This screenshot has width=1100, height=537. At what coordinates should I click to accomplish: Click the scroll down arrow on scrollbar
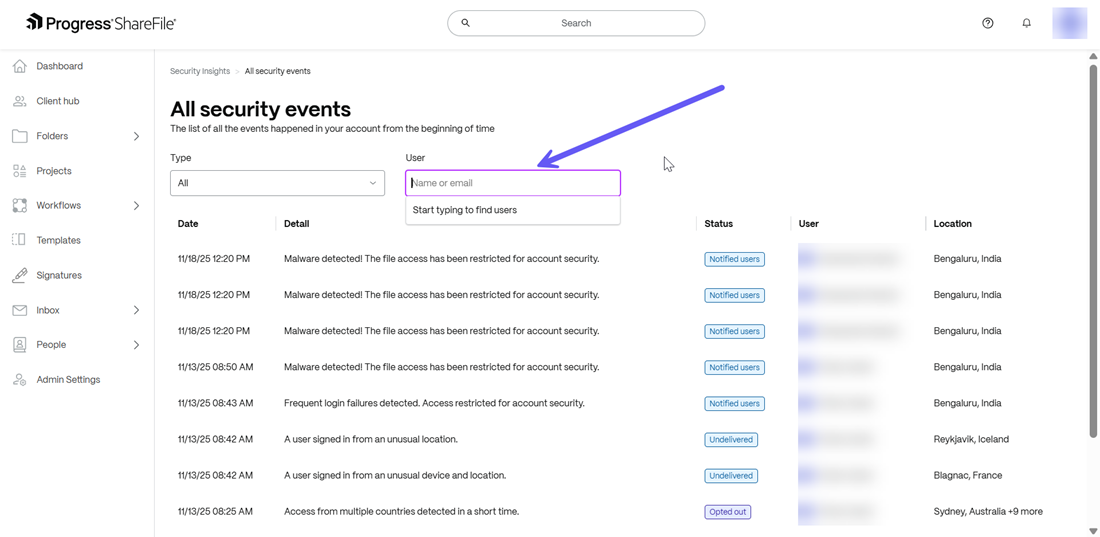coord(1093,531)
